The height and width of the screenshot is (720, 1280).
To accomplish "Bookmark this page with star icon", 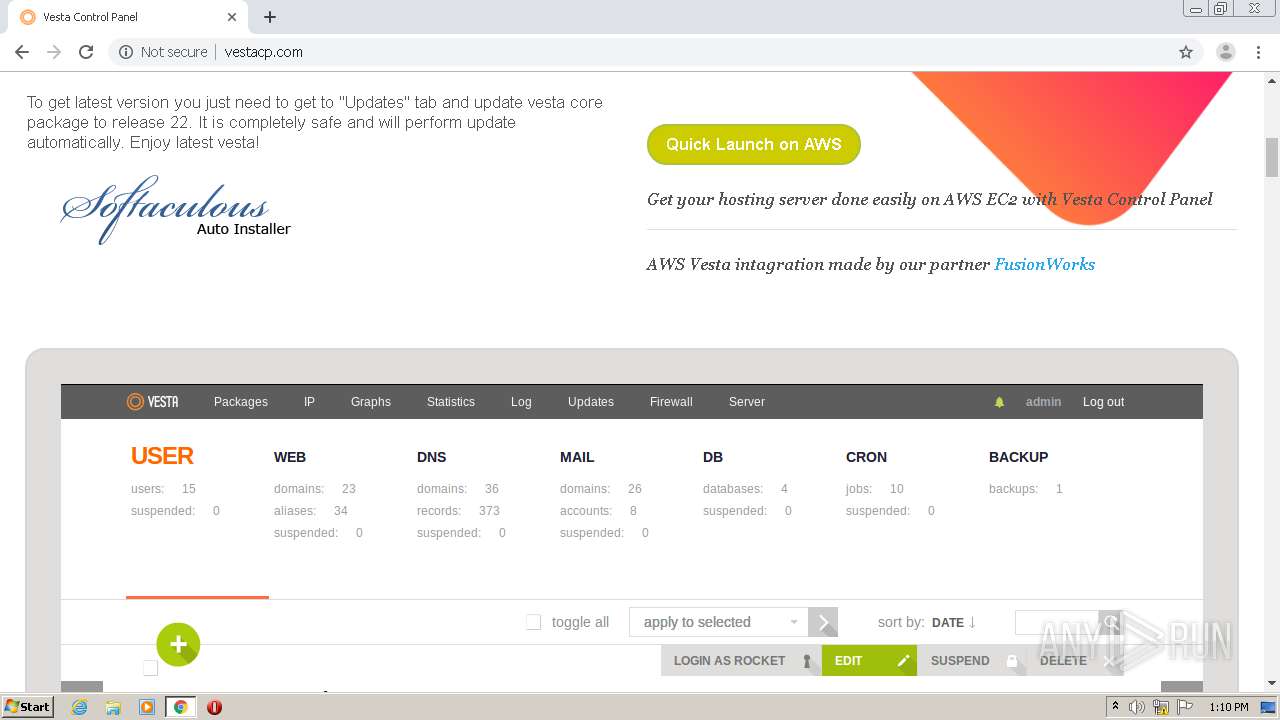I will tap(1186, 52).
